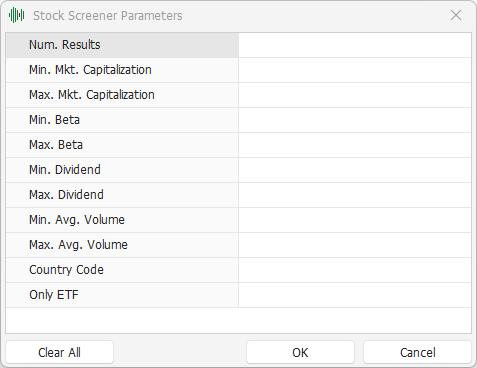Close the Stock Screener Parameters dialog
Viewport: 477px width, 368px height.
click(456, 15)
